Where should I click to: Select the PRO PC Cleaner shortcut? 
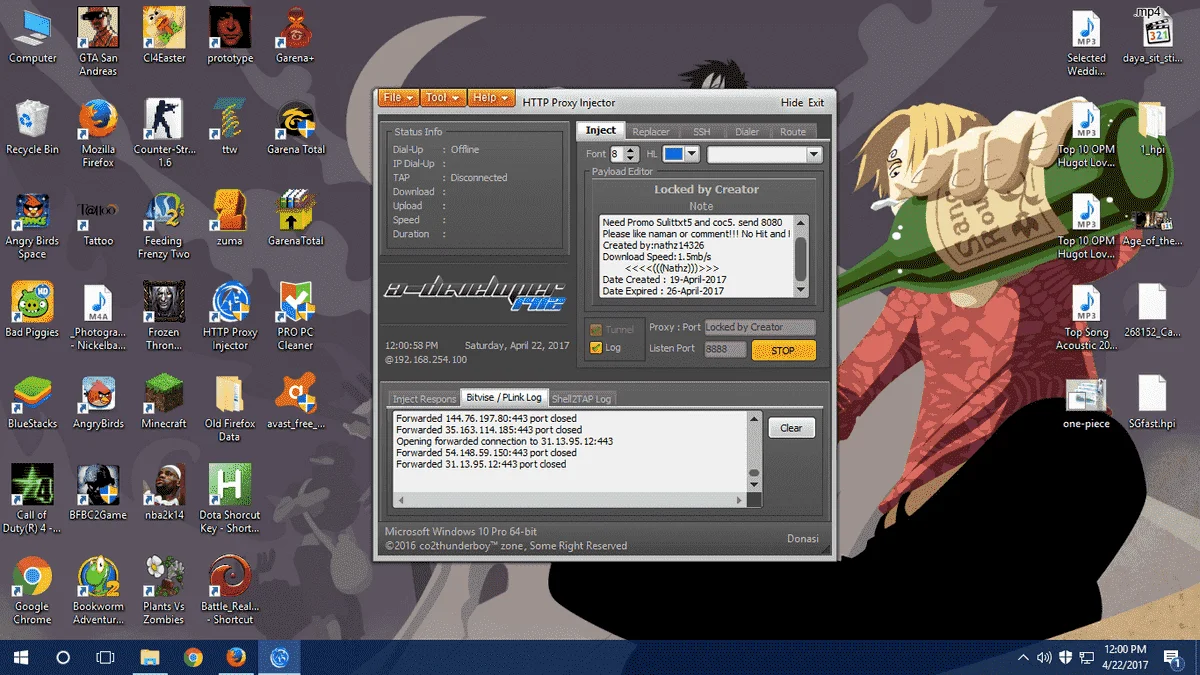coord(296,316)
